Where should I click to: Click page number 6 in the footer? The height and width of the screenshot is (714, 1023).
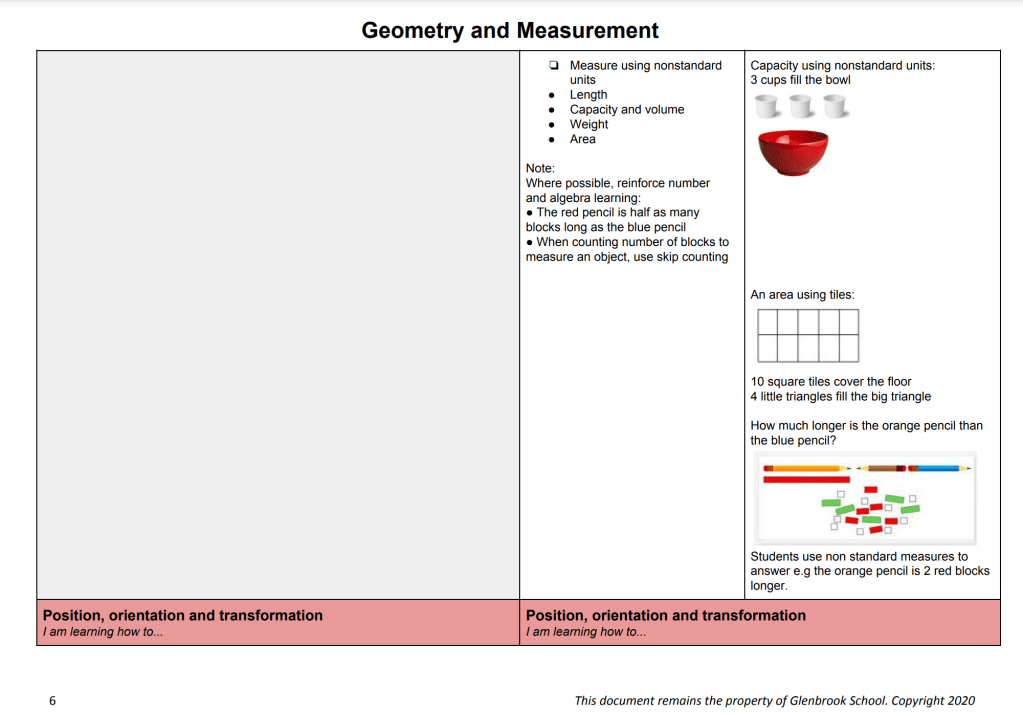[52, 701]
